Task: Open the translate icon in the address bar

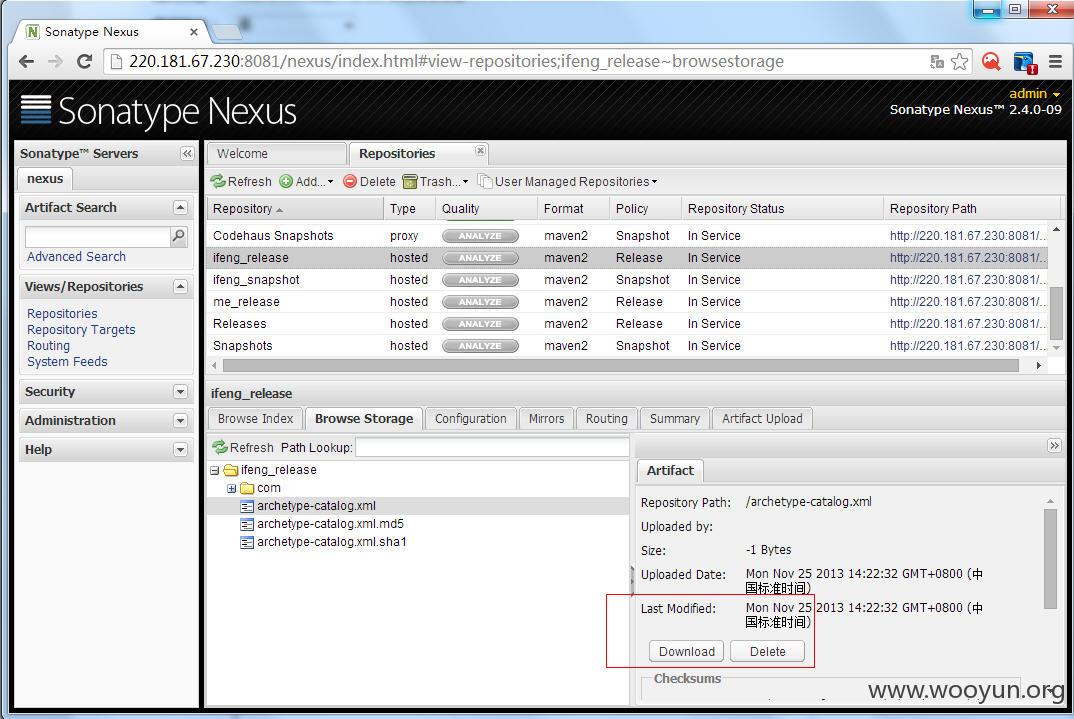Action: click(937, 62)
